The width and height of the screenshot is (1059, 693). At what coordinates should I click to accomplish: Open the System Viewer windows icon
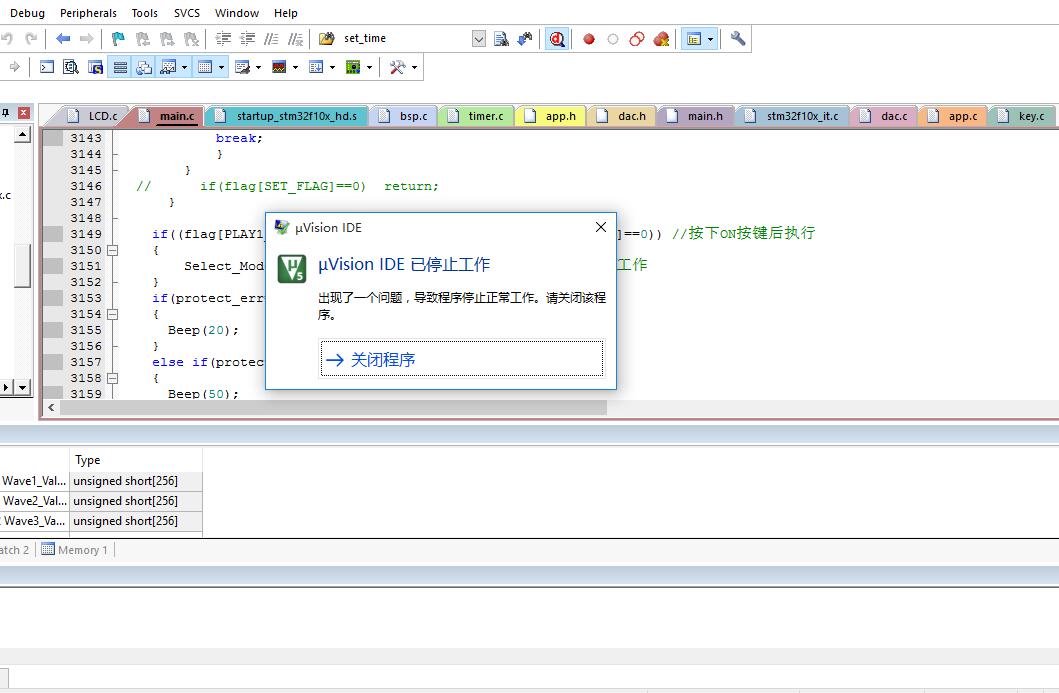tap(353, 67)
